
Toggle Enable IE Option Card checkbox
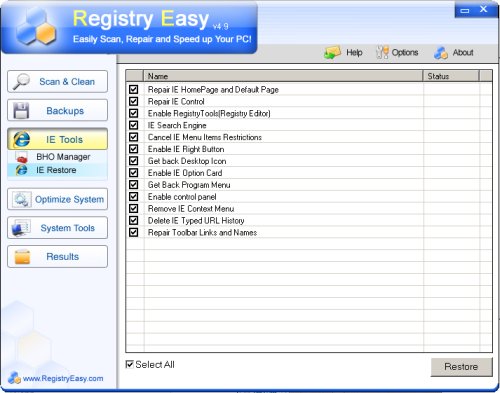pyautogui.click(x=134, y=173)
